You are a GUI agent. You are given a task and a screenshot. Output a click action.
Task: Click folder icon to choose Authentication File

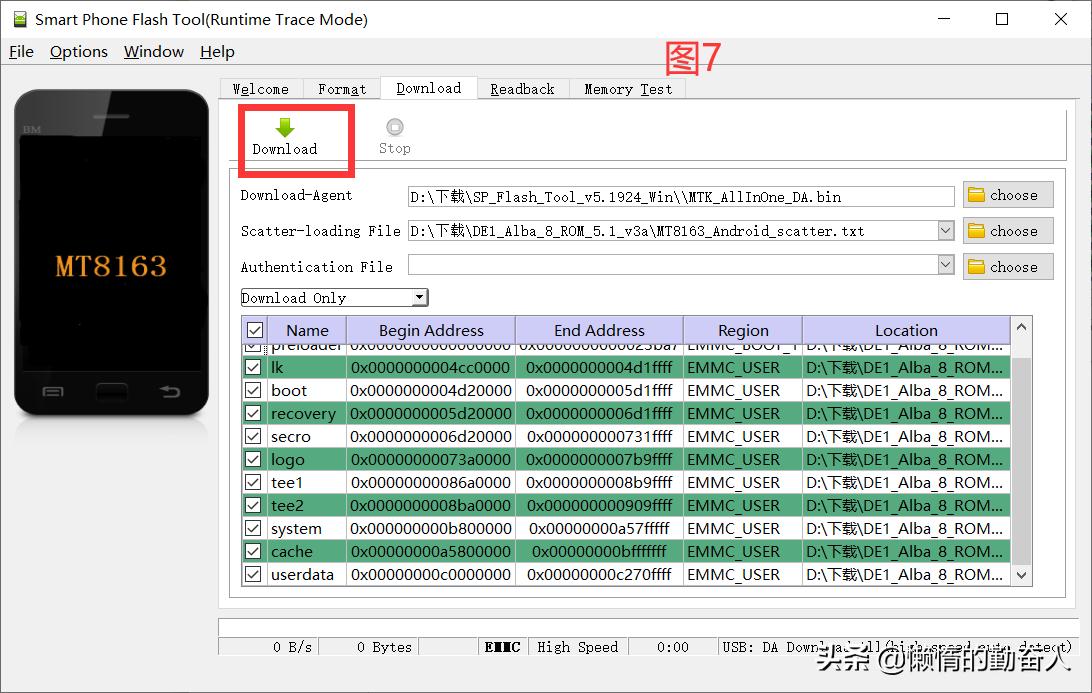point(977,267)
